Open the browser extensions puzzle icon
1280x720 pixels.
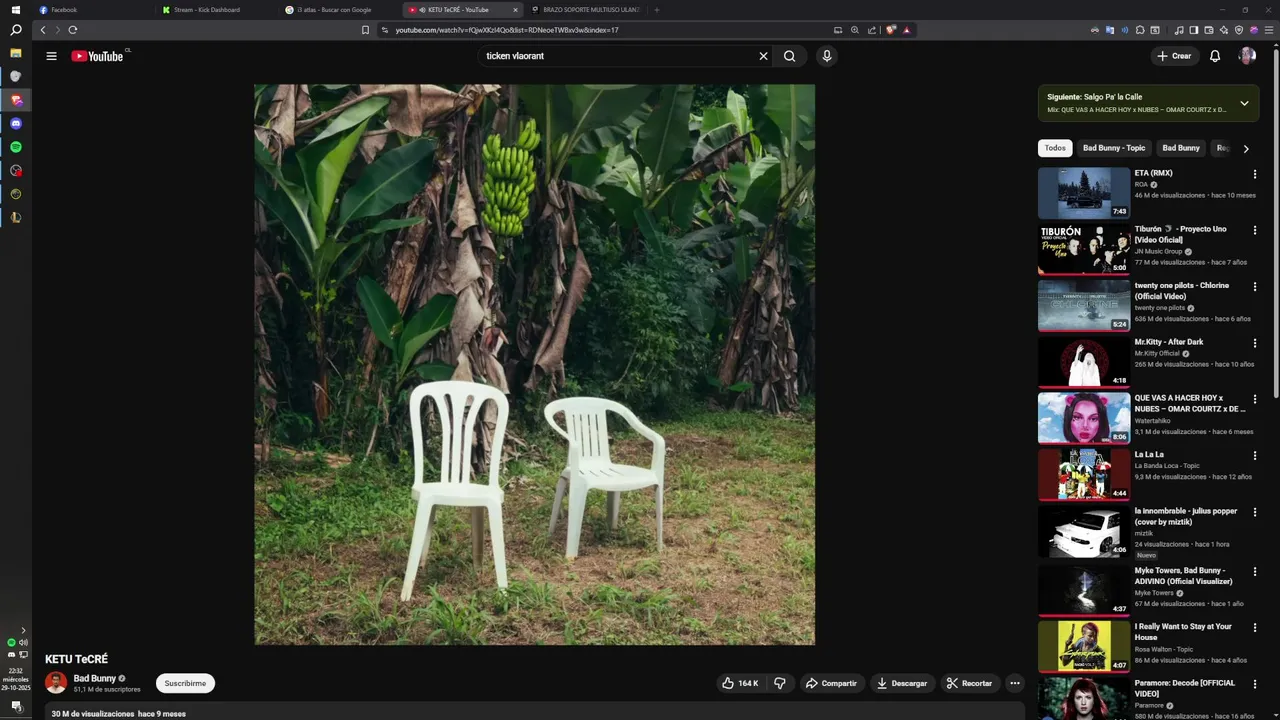click(x=1140, y=30)
